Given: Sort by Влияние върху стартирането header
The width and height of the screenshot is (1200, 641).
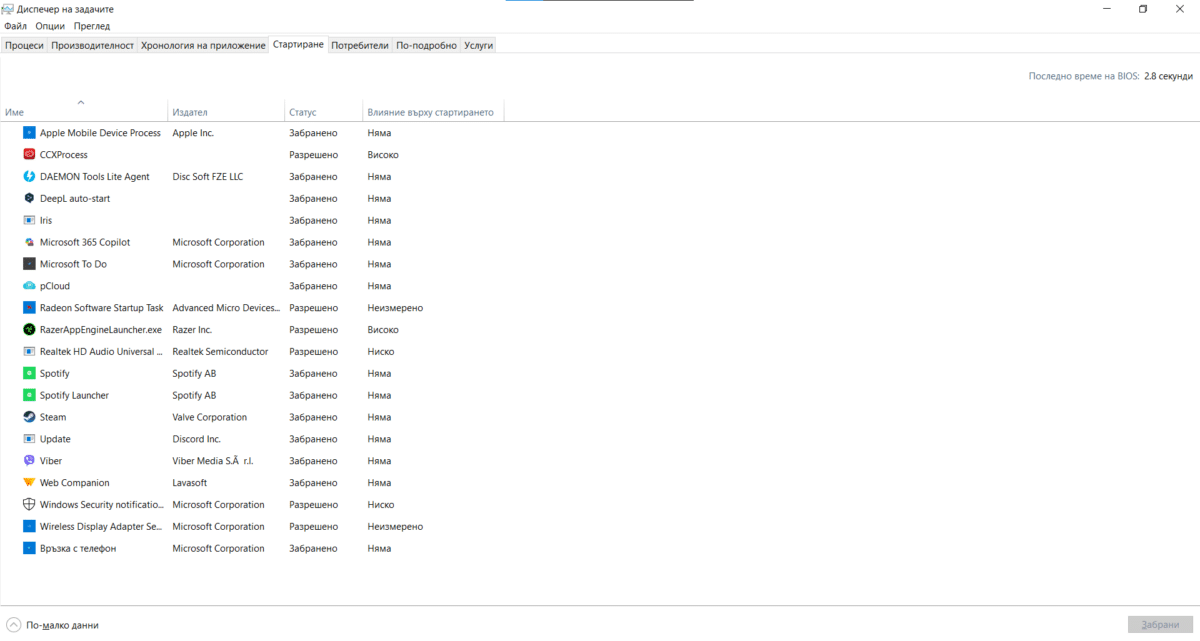Looking at the screenshot, I should pyautogui.click(x=434, y=112).
